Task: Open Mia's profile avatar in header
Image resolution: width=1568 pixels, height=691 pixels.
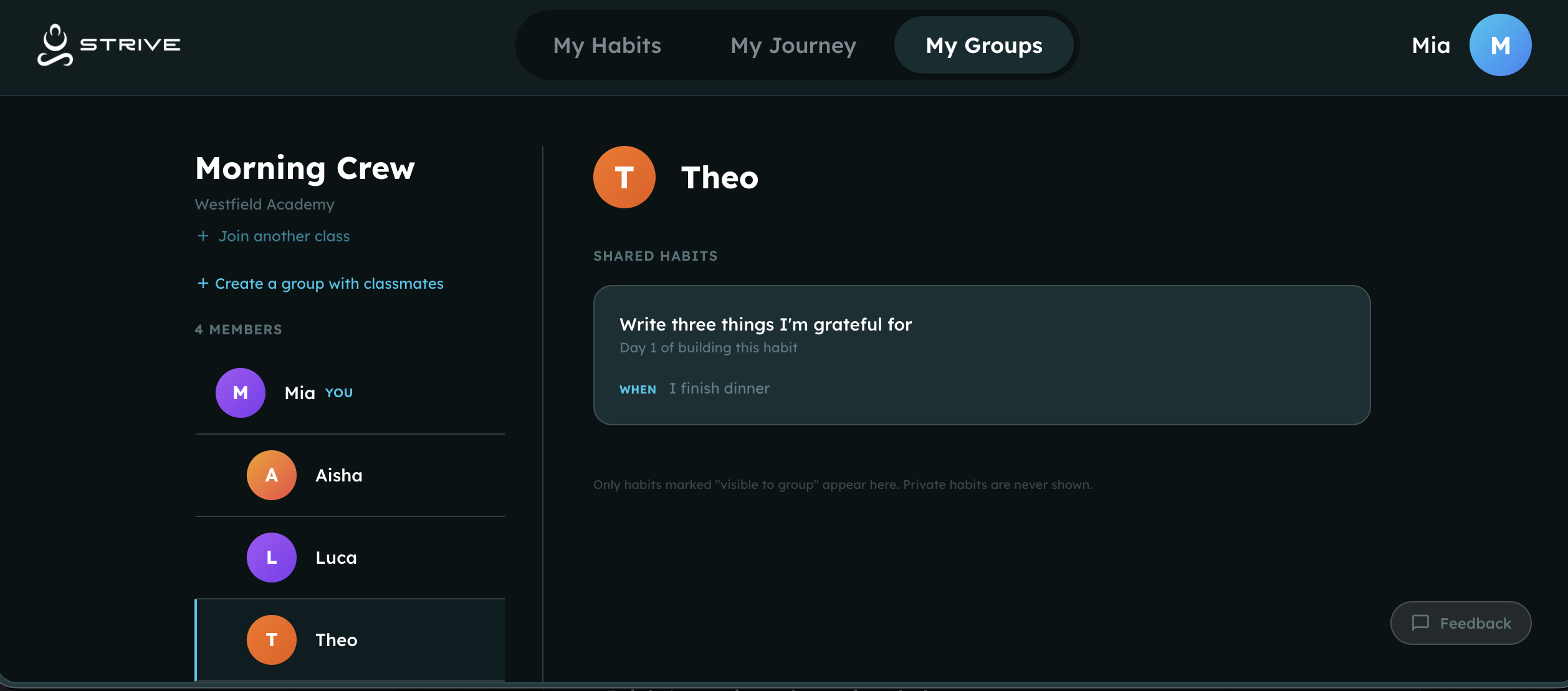Action: coord(1500,45)
